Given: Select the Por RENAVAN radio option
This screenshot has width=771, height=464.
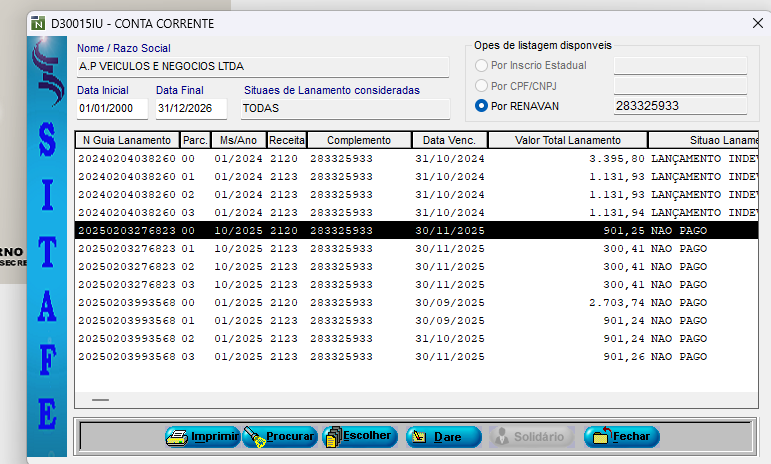Looking at the screenshot, I should [482, 105].
